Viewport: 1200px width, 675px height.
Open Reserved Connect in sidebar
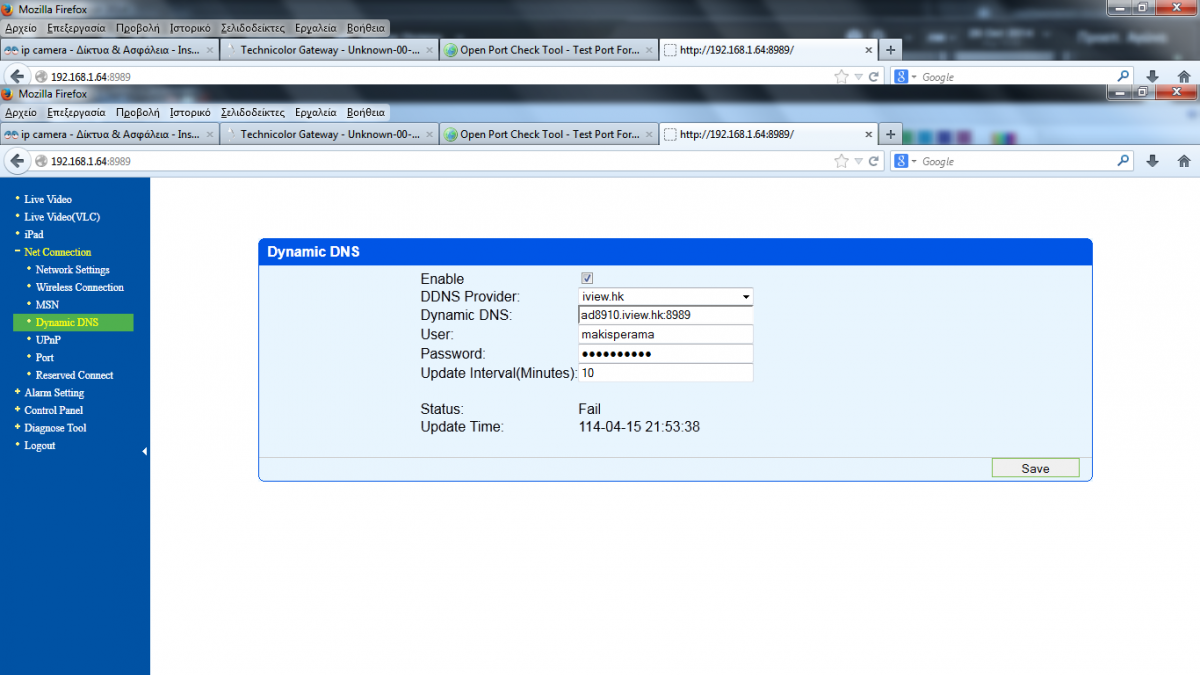tap(75, 375)
